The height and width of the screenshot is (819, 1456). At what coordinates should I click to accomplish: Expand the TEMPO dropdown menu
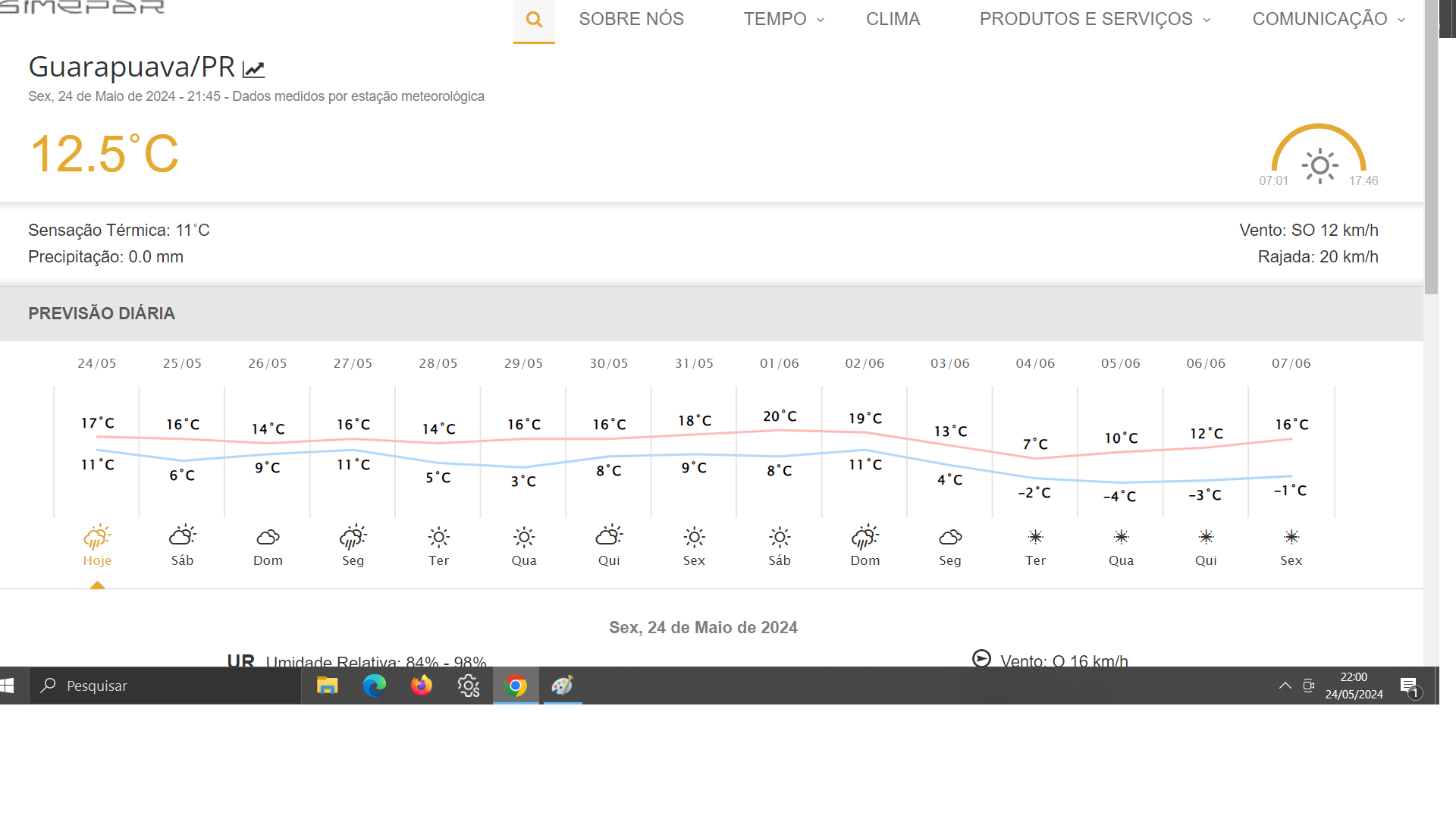click(x=783, y=19)
